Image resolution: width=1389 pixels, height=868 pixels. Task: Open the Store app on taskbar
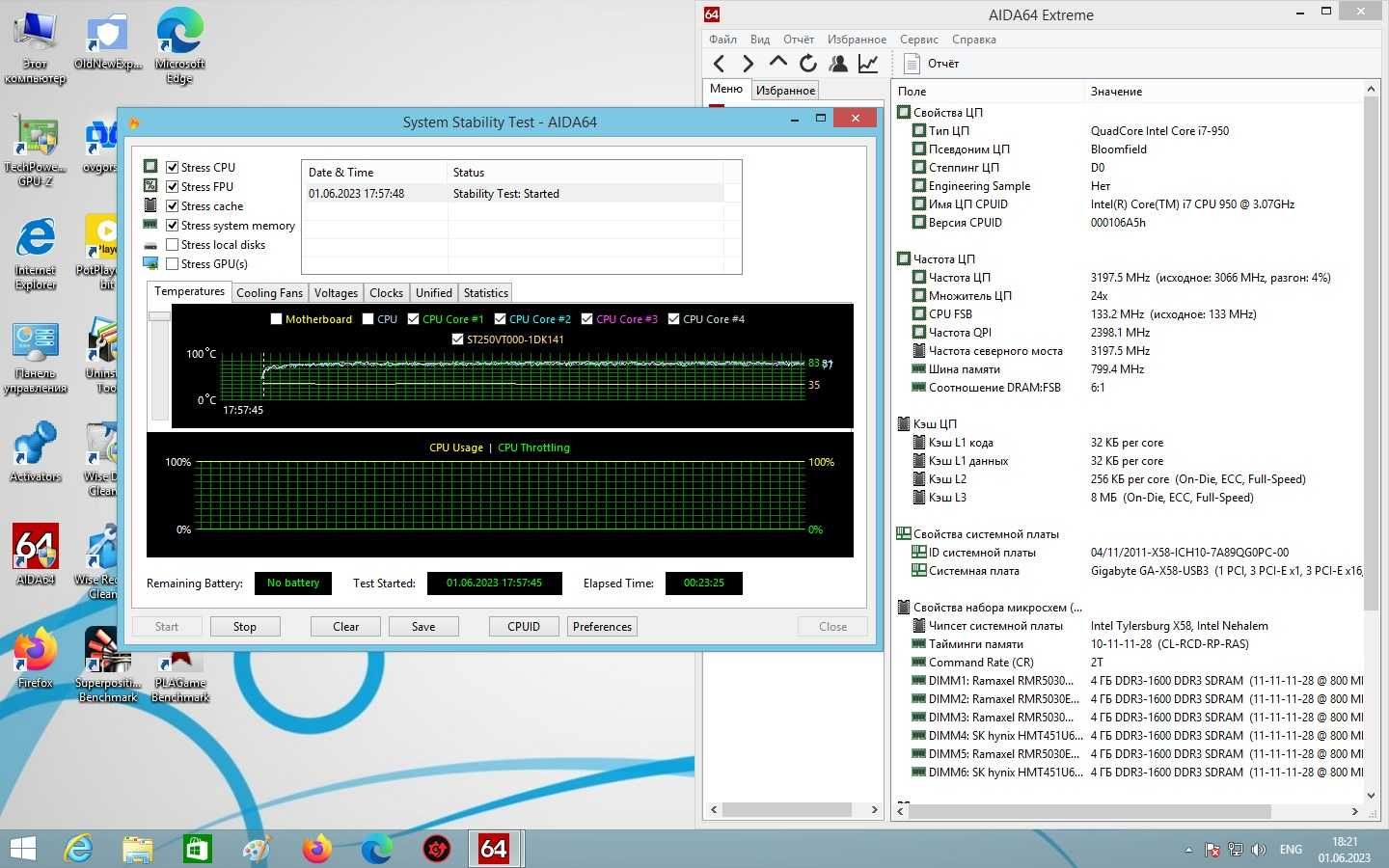197,849
